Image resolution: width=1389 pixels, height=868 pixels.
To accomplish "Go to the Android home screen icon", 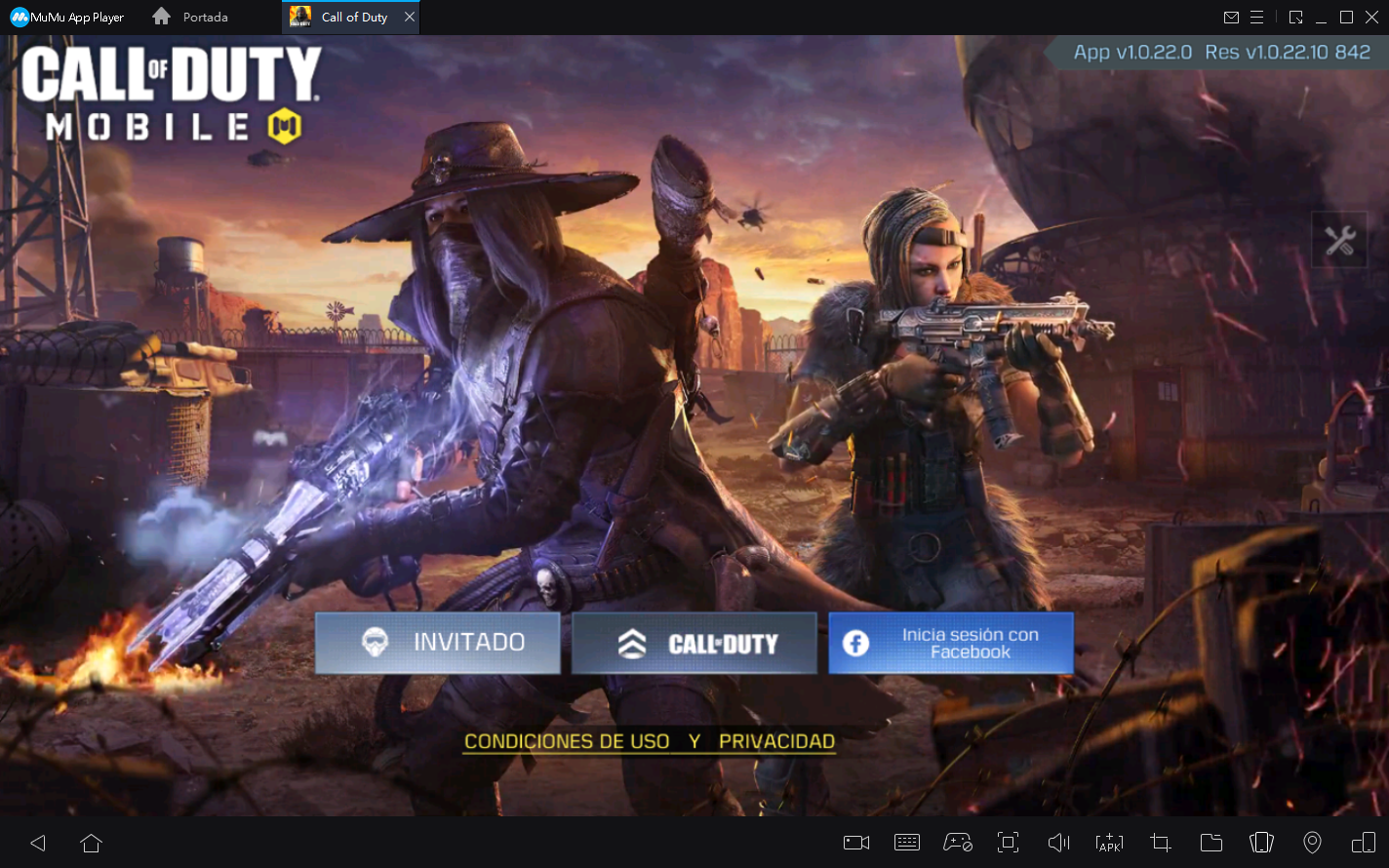I will click(92, 843).
